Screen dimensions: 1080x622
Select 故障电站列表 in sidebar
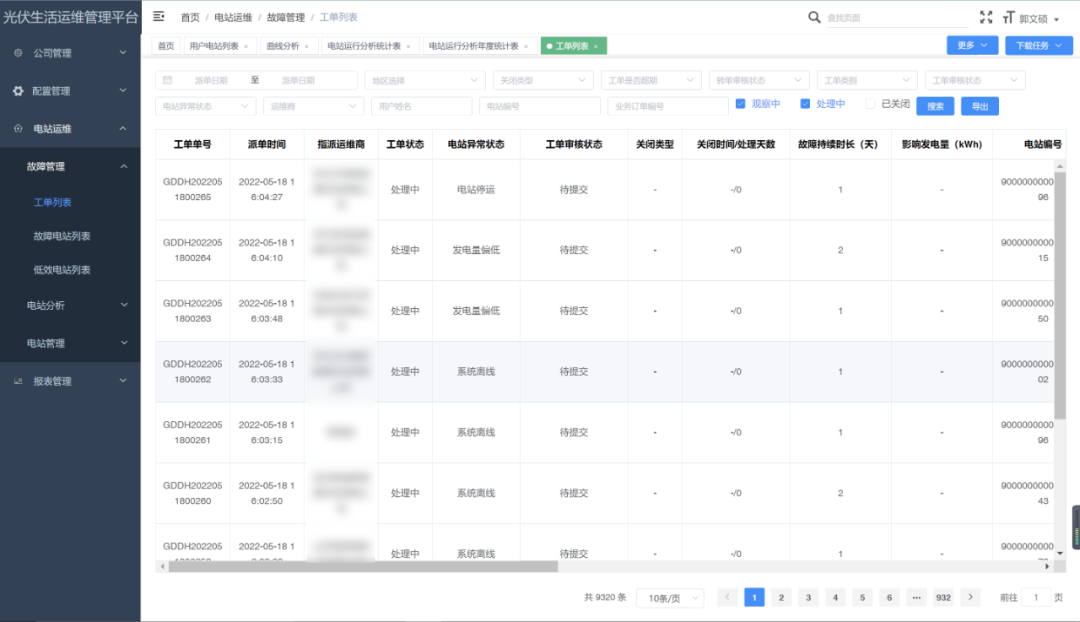click(x=62, y=236)
